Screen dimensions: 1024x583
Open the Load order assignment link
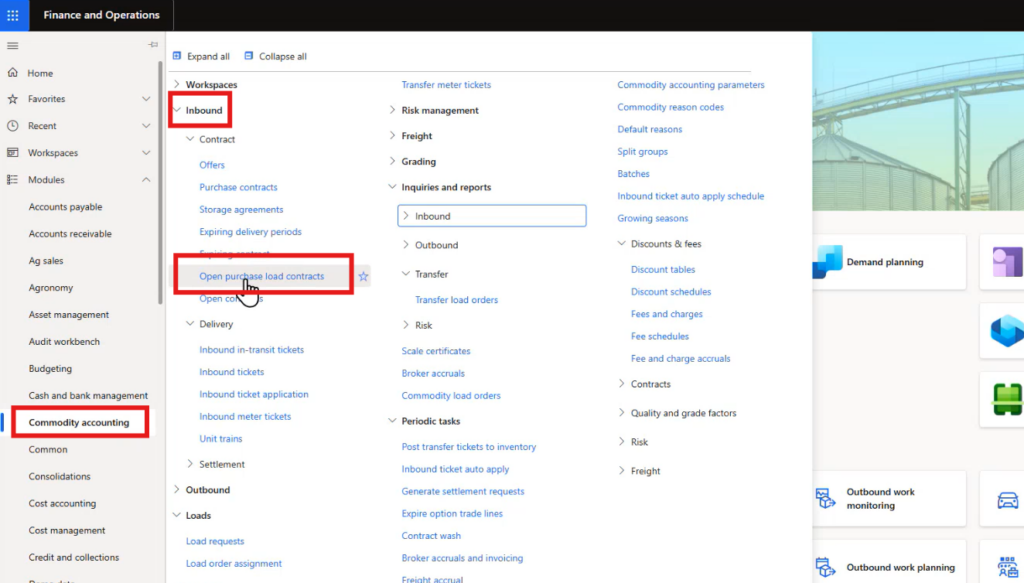(x=234, y=563)
